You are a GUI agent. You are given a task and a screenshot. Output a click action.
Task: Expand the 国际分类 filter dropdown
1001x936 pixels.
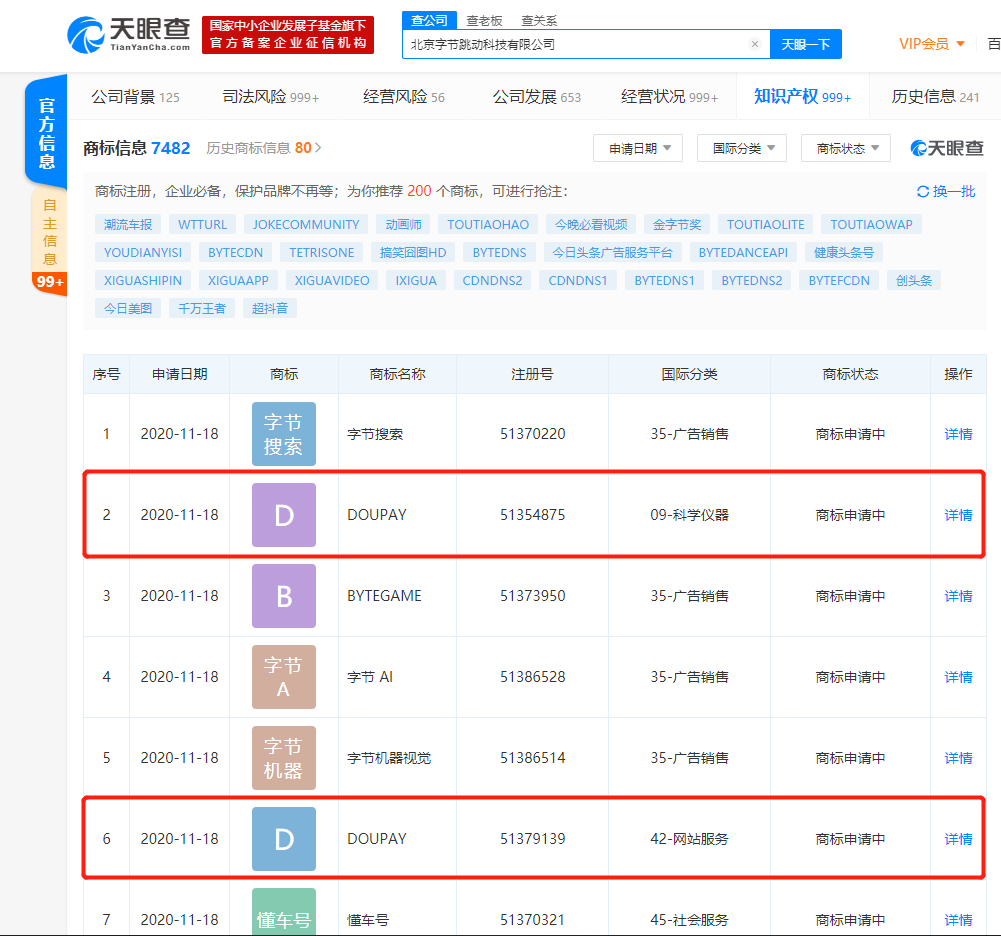point(742,148)
